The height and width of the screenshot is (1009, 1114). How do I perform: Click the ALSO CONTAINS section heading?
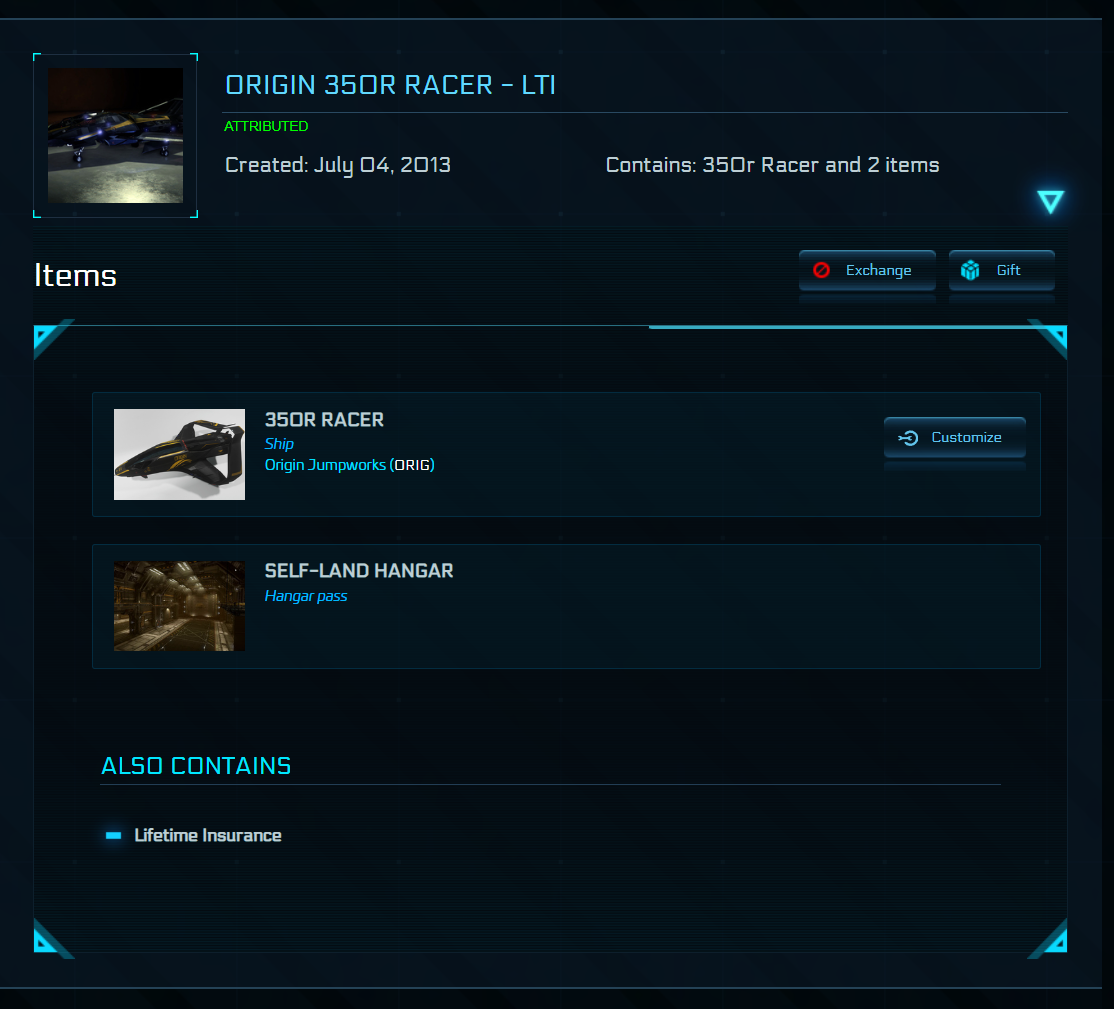tap(196, 766)
